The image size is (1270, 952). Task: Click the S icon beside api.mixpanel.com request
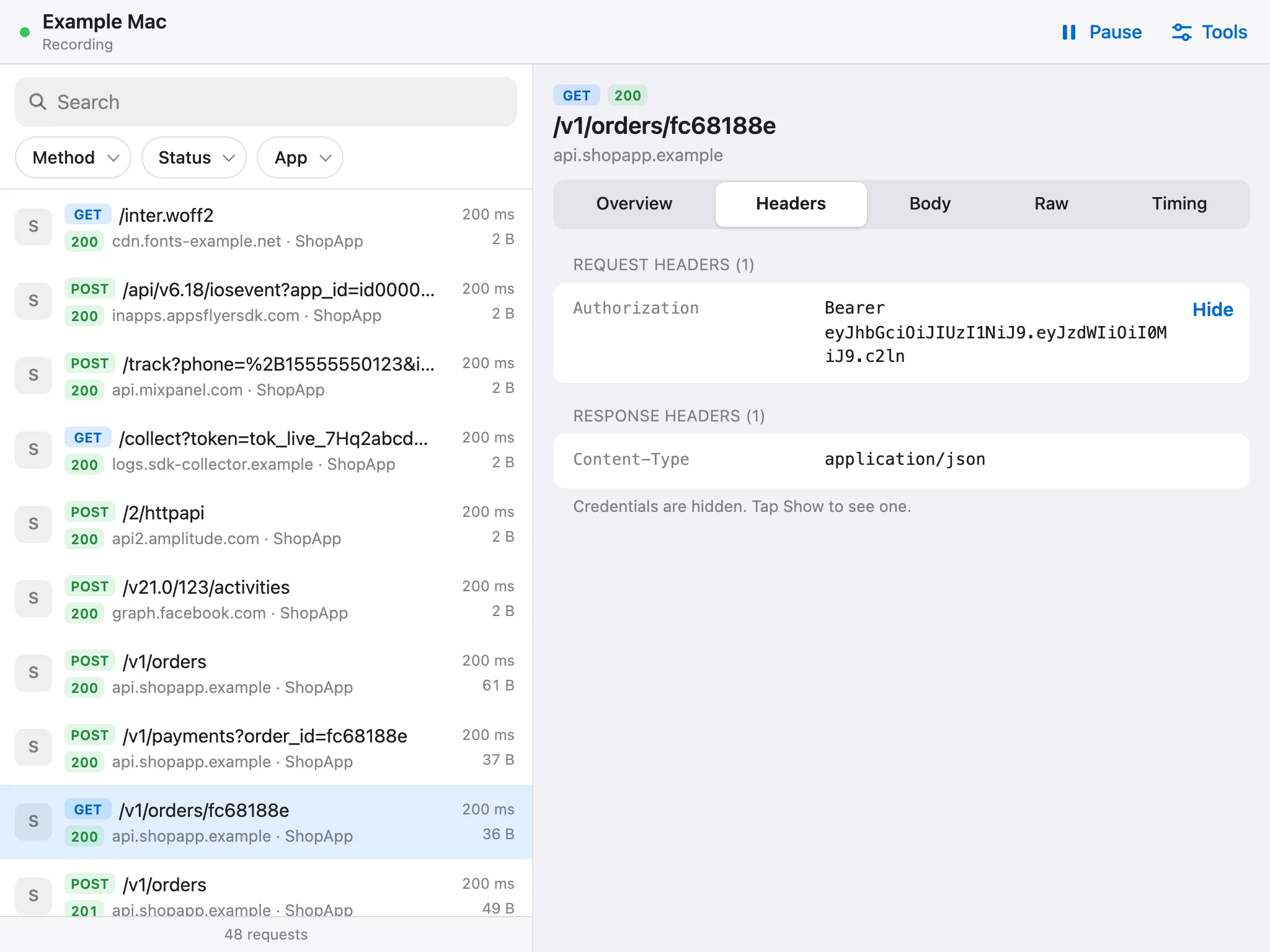coord(33,376)
